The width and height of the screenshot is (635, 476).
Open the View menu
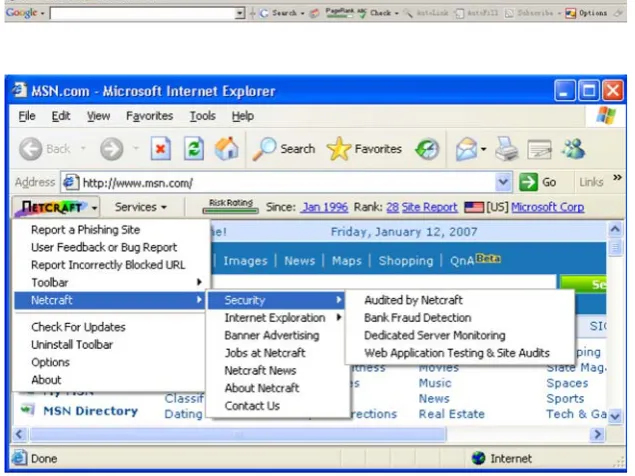(x=98, y=116)
